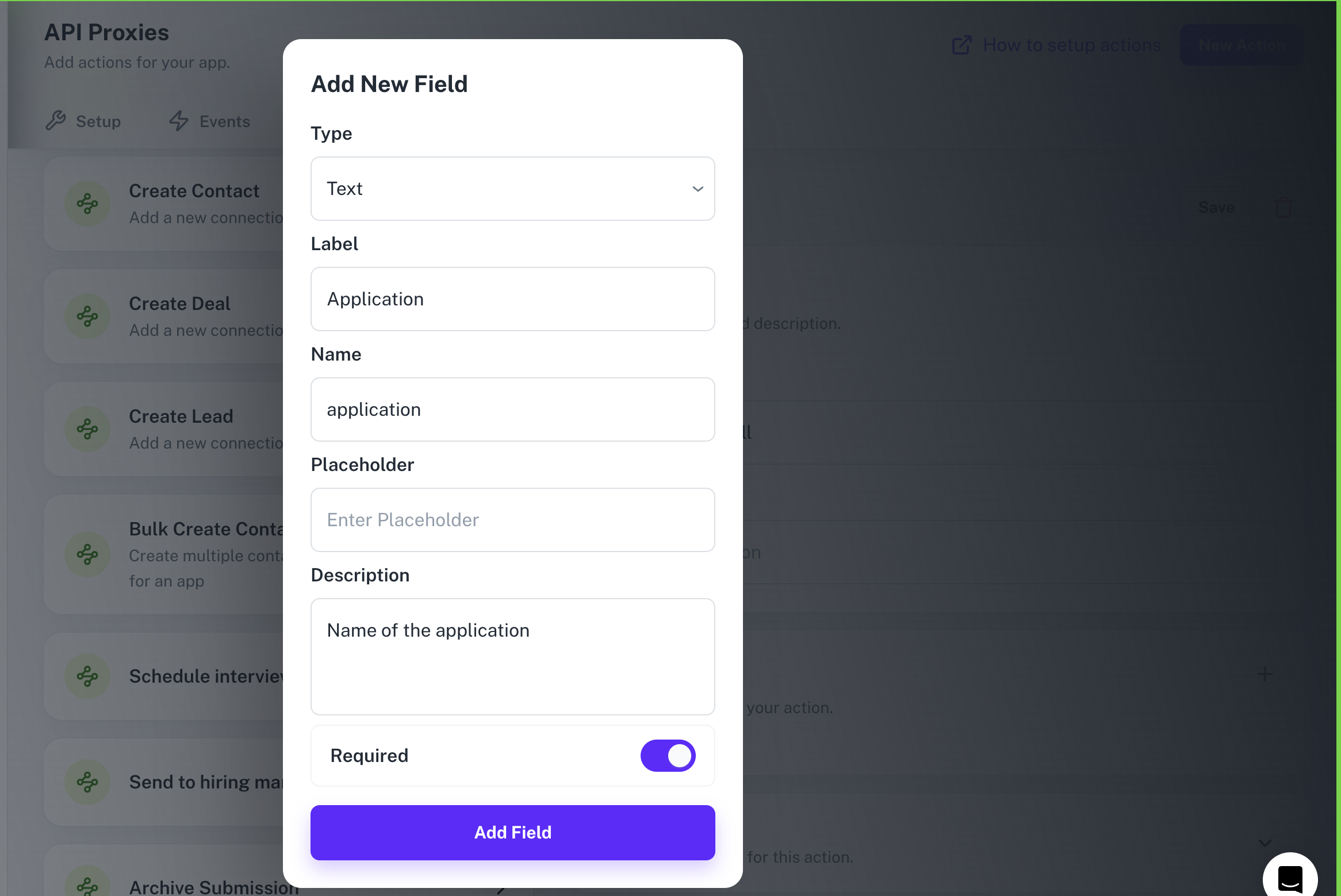Viewport: 1341px width, 896px height.
Task: Disable the Required toggle
Action: (x=668, y=756)
